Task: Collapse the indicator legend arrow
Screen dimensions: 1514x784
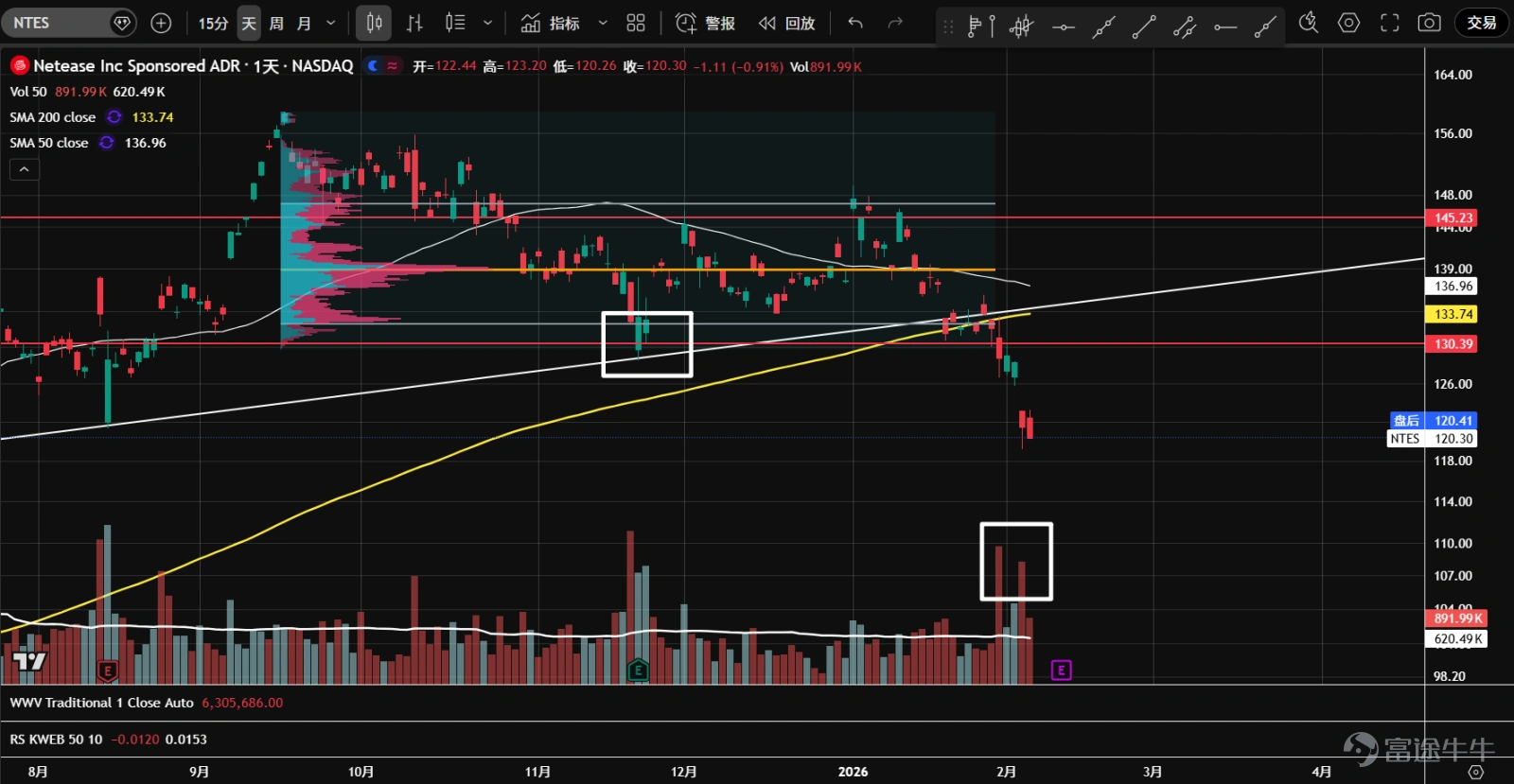Action: 25,169
